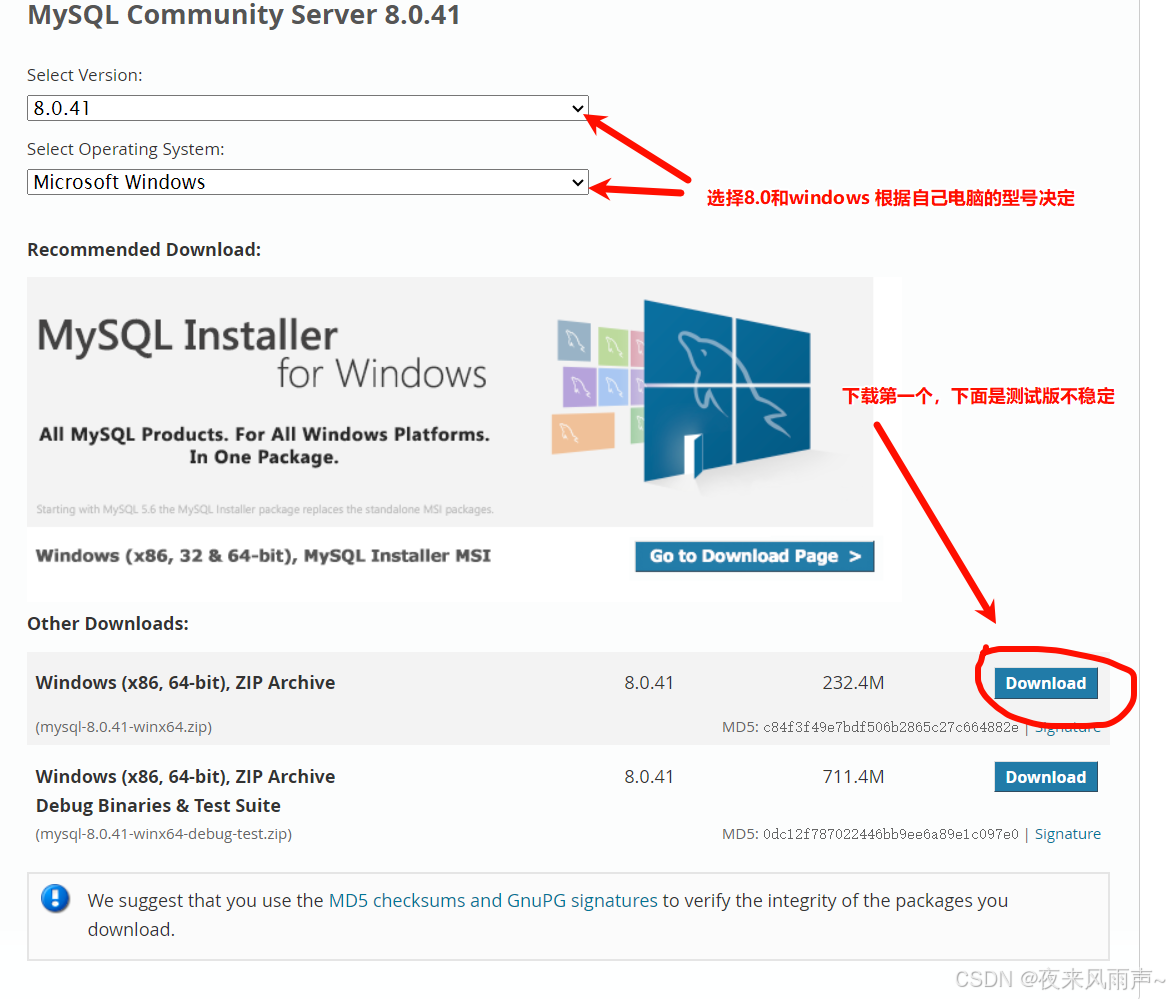Click the 8.0.41 version cell in first download row
Image resolution: width=1170 pixels, height=999 pixels.
648,683
